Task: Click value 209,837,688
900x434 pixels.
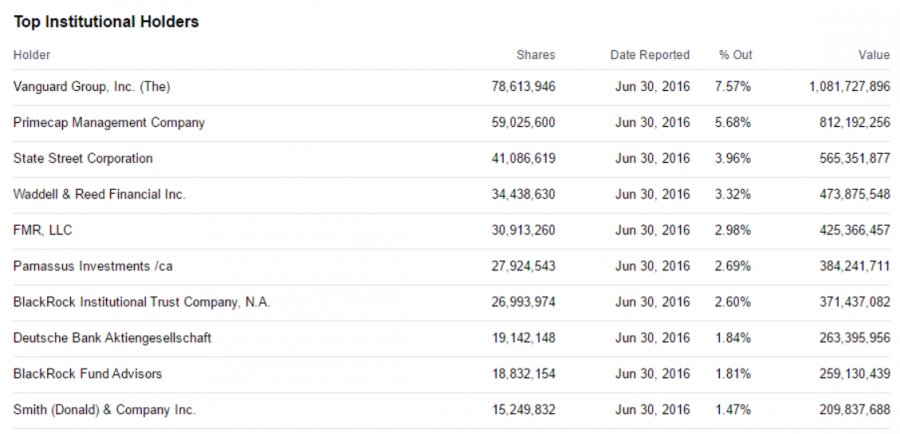Action: pyautogui.click(x=855, y=410)
